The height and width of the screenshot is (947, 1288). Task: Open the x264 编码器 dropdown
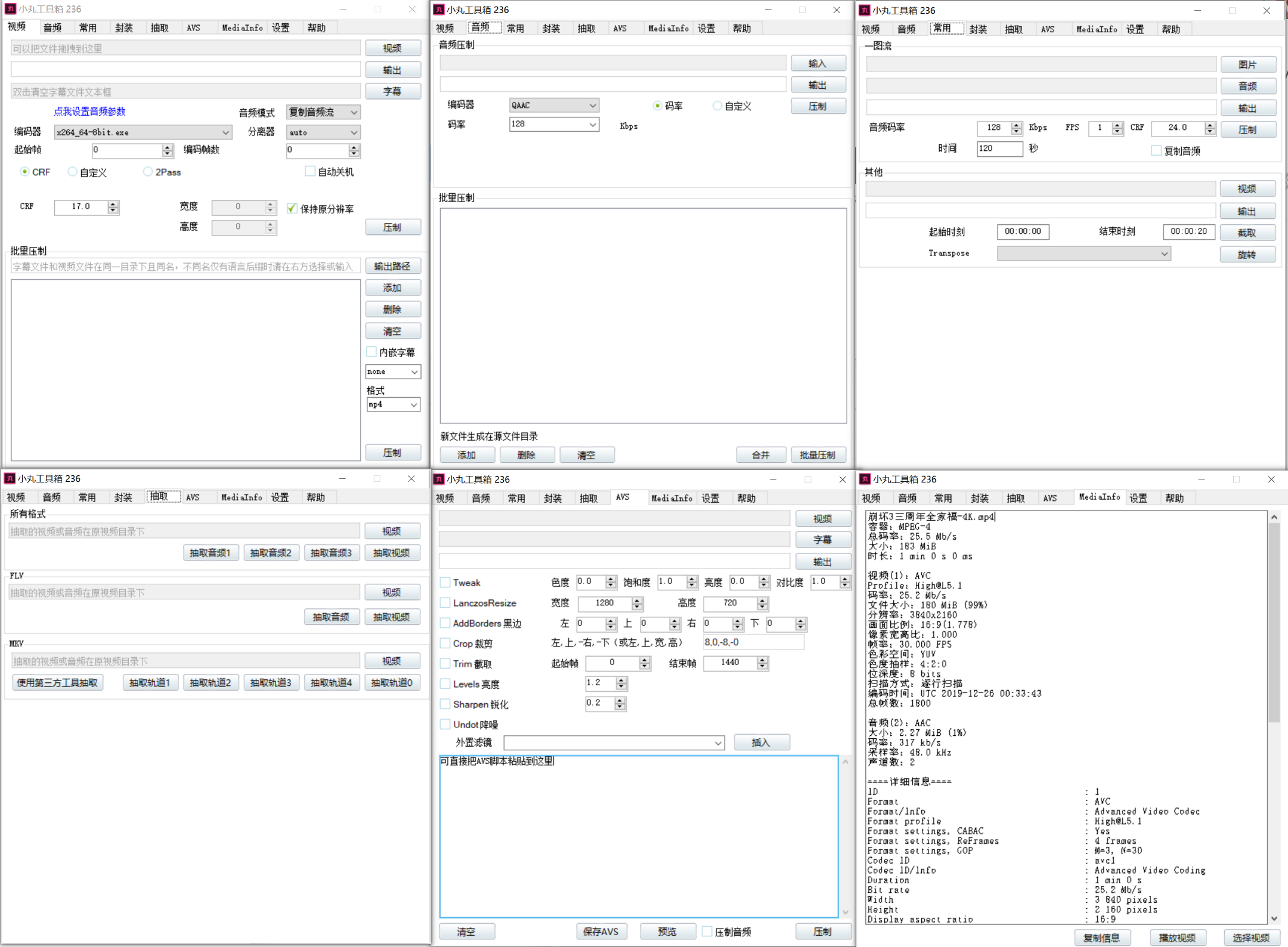click(225, 132)
